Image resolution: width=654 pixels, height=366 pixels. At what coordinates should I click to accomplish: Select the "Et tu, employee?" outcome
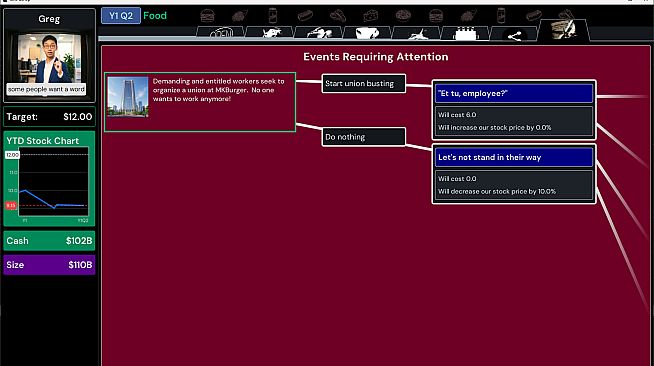pos(514,93)
